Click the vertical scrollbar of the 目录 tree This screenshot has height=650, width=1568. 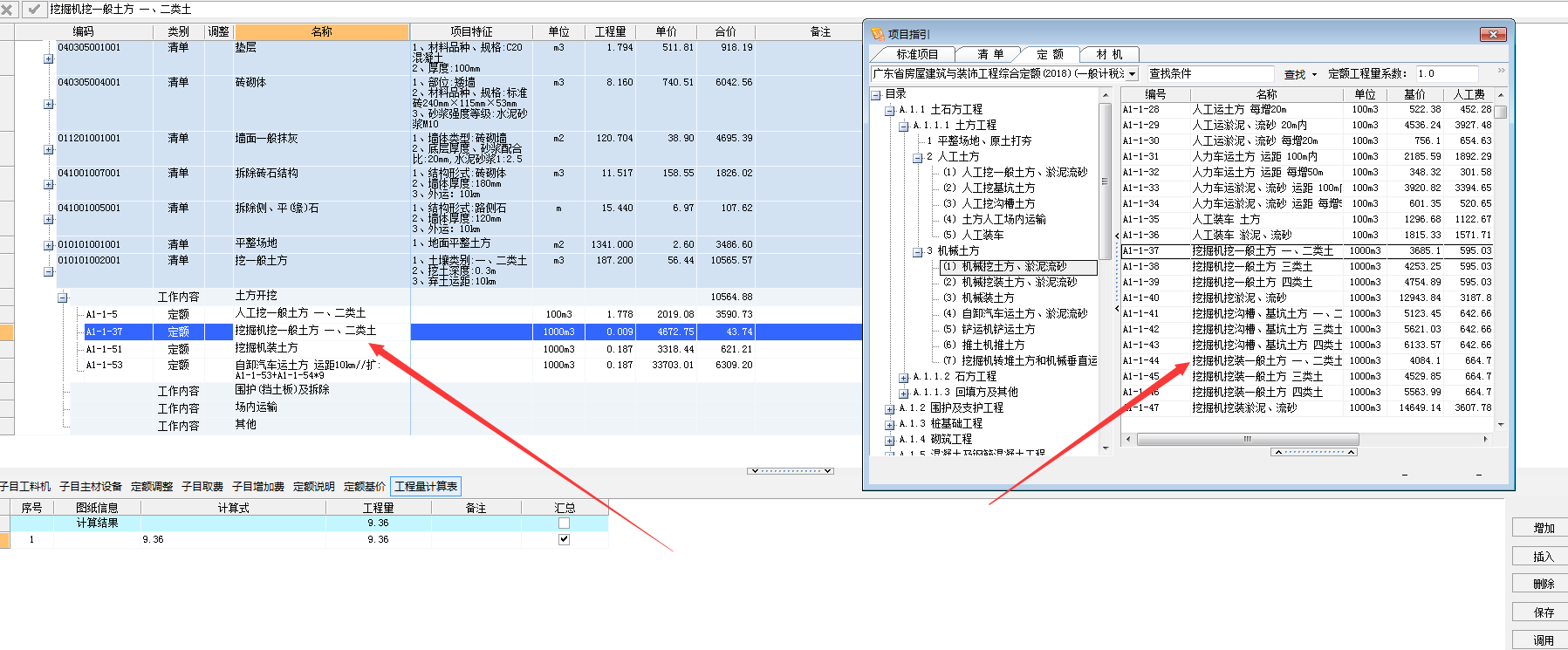coord(1105,270)
